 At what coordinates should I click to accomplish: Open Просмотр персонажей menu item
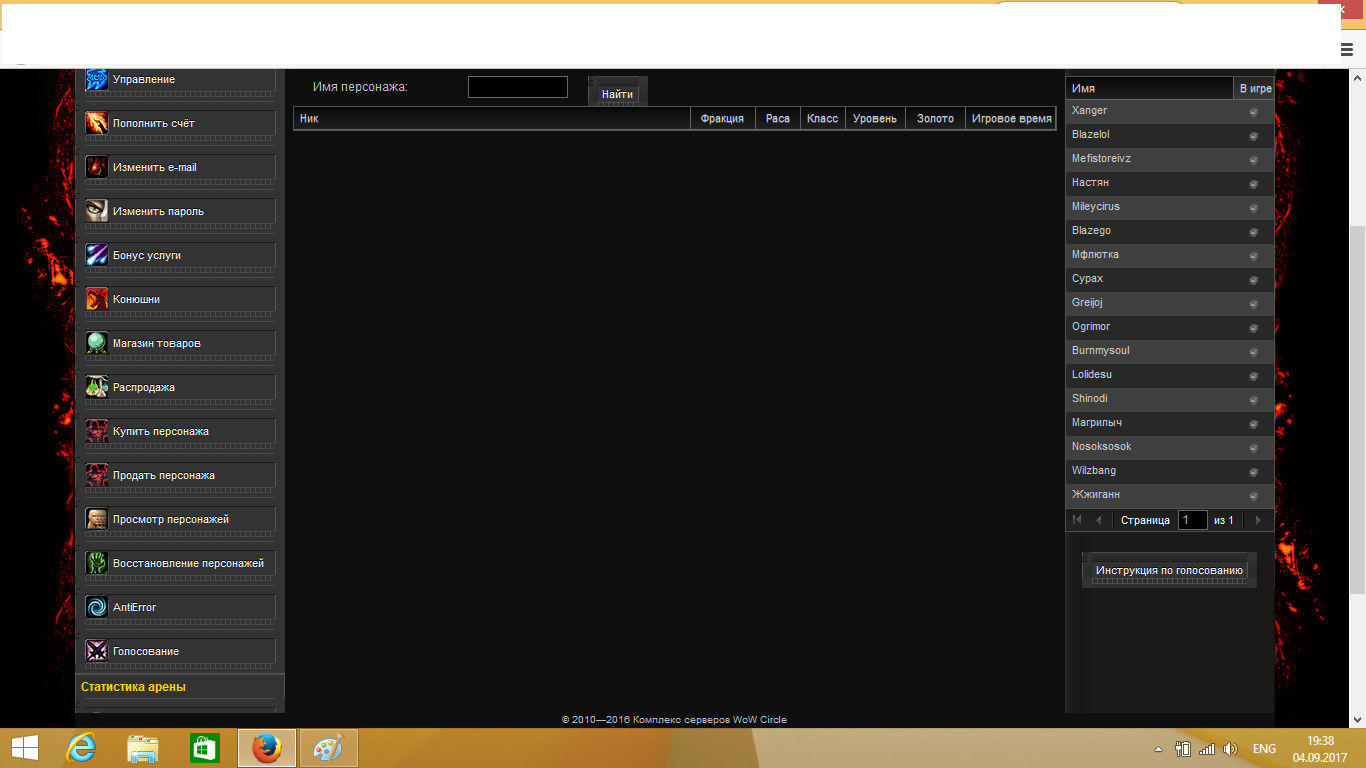[x=171, y=519]
